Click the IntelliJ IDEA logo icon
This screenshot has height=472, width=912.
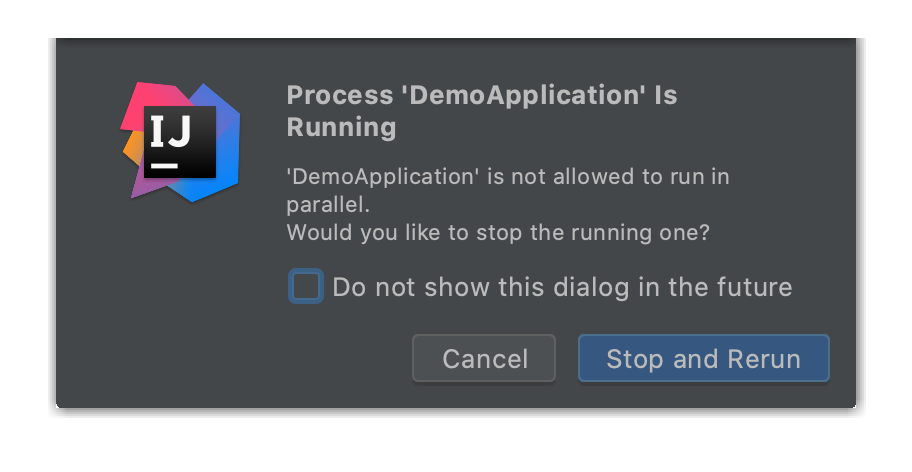click(181, 141)
